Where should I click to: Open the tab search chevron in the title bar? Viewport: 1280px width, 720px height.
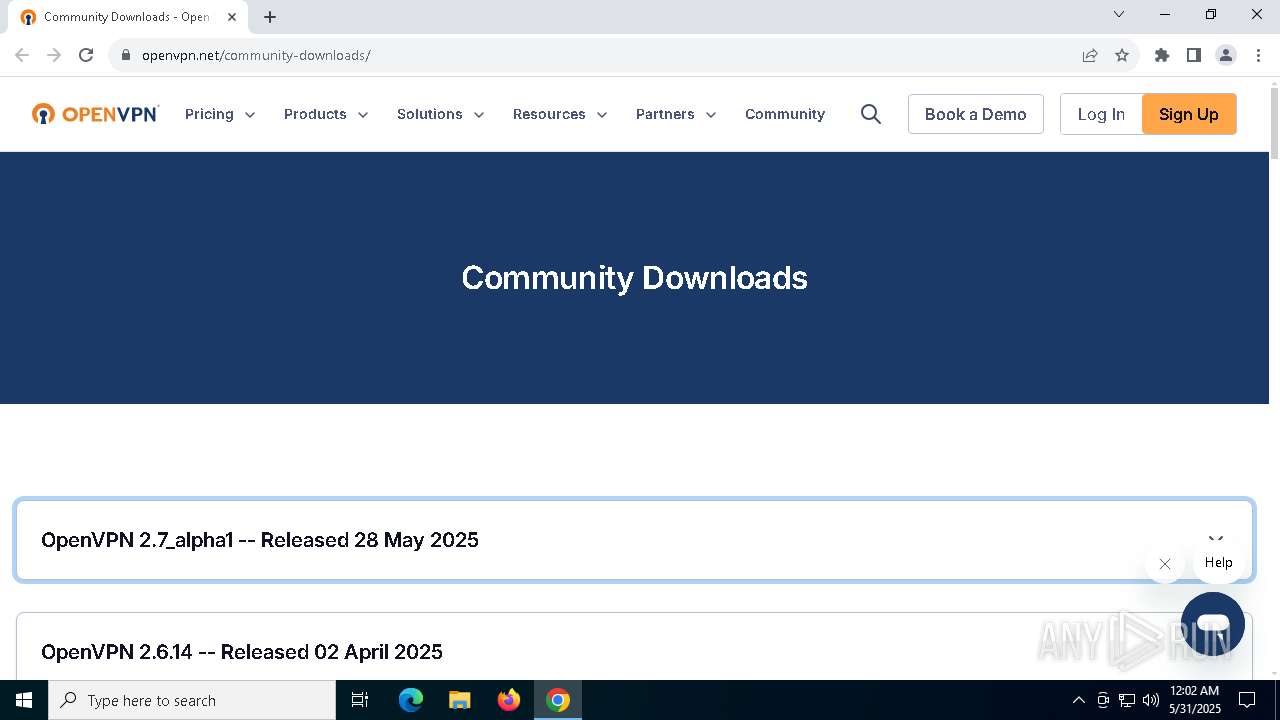tap(1119, 14)
